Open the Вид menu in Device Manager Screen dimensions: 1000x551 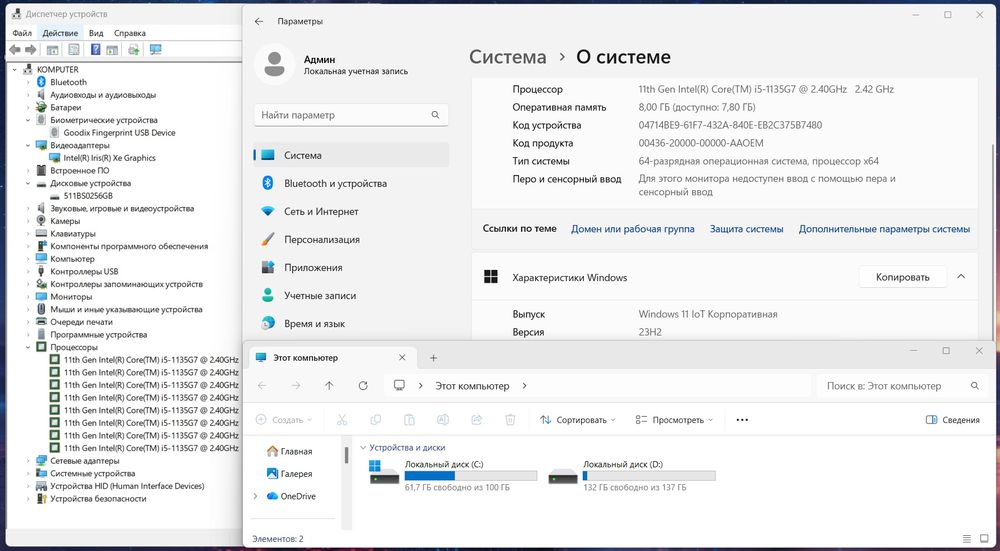pos(96,33)
